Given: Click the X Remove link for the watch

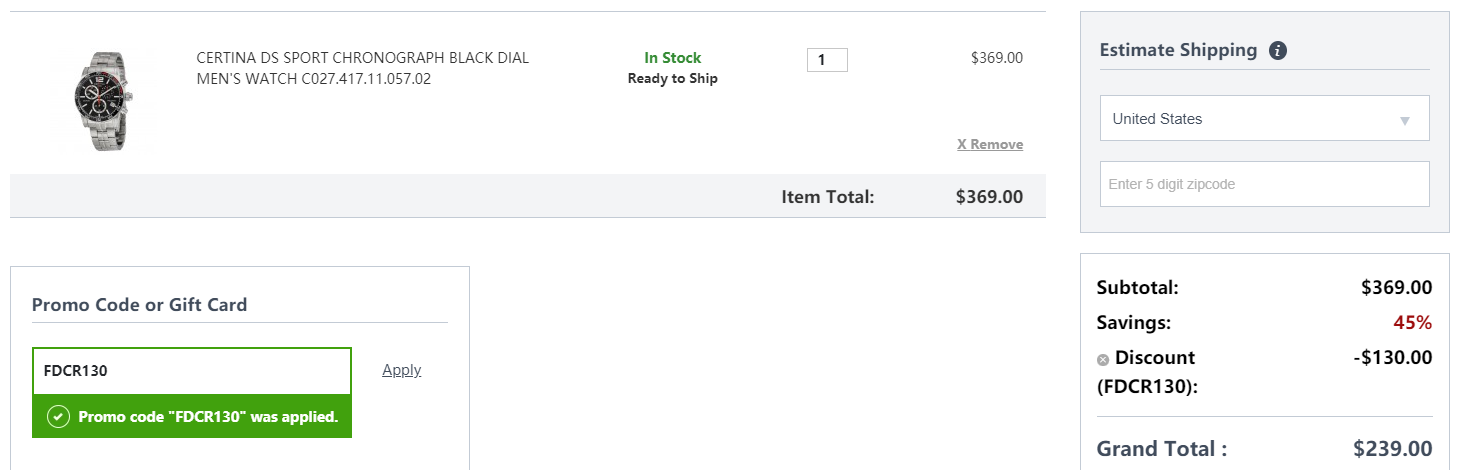Looking at the screenshot, I should [990, 144].
